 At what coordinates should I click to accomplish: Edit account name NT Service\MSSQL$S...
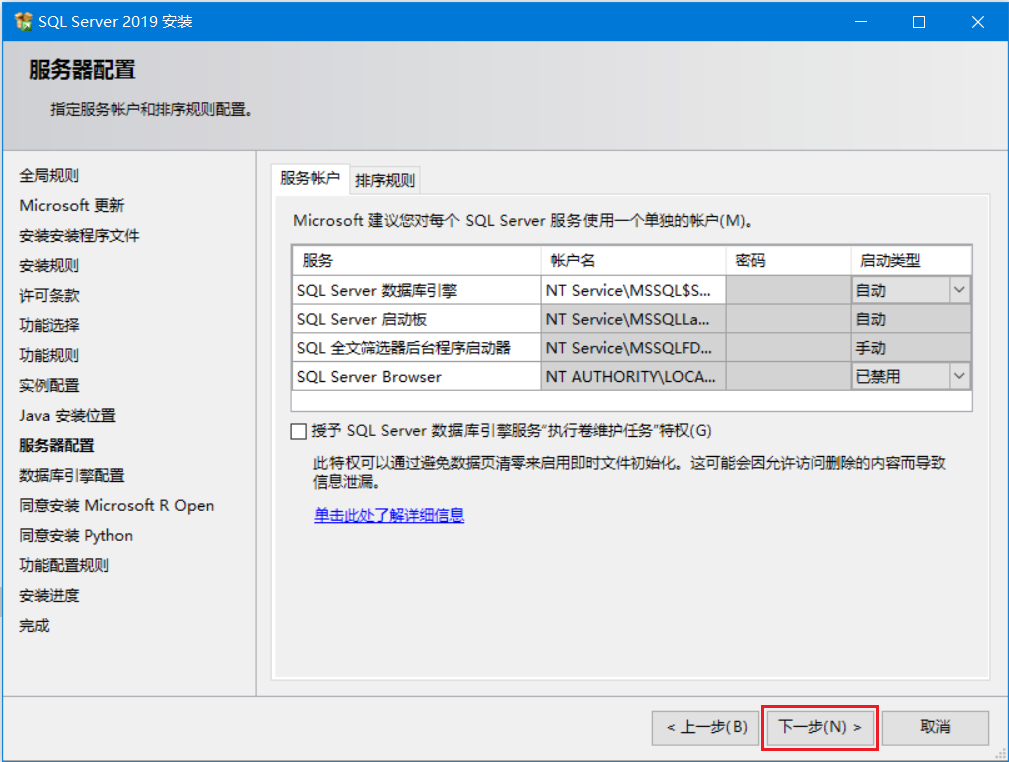(x=633, y=290)
